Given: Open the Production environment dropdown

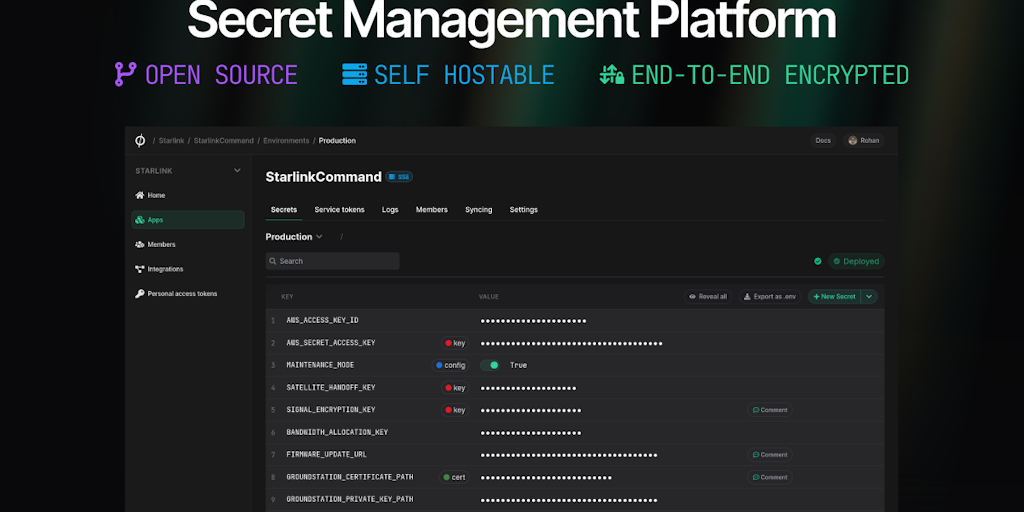Looking at the screenshot, I should pyautogui.click(x=294, y=237).
